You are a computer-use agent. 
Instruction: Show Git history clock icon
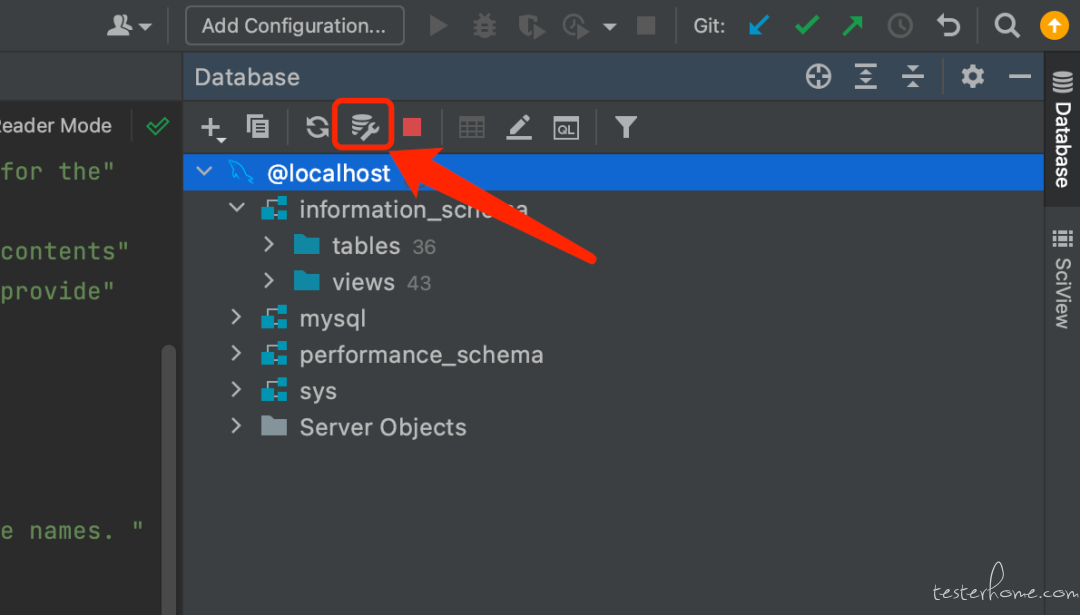pyautogui.click(x=900, y=26)
